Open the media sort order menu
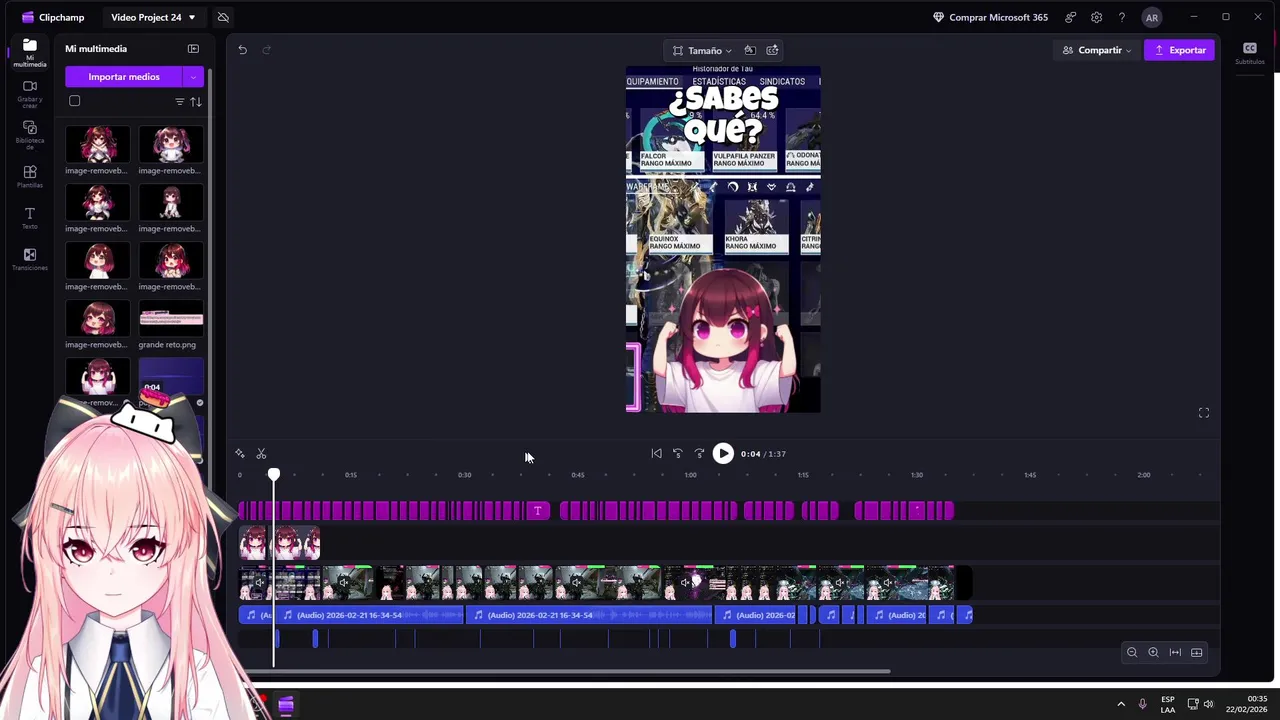This screenshot has height=720, width=1280. pos(196,102)
